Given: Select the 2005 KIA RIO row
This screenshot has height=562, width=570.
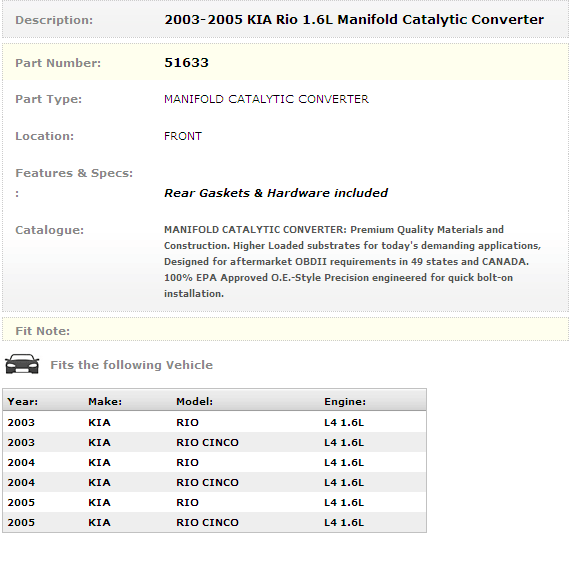Looking at the screenshot, I should click(x=214, y=502).
